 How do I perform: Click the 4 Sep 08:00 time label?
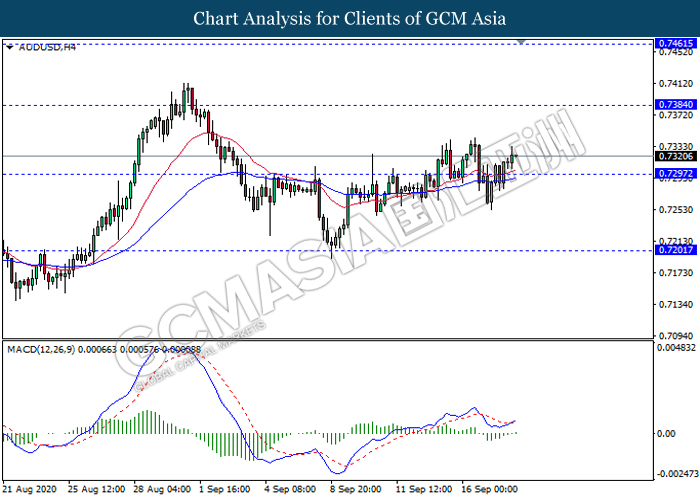290,489
